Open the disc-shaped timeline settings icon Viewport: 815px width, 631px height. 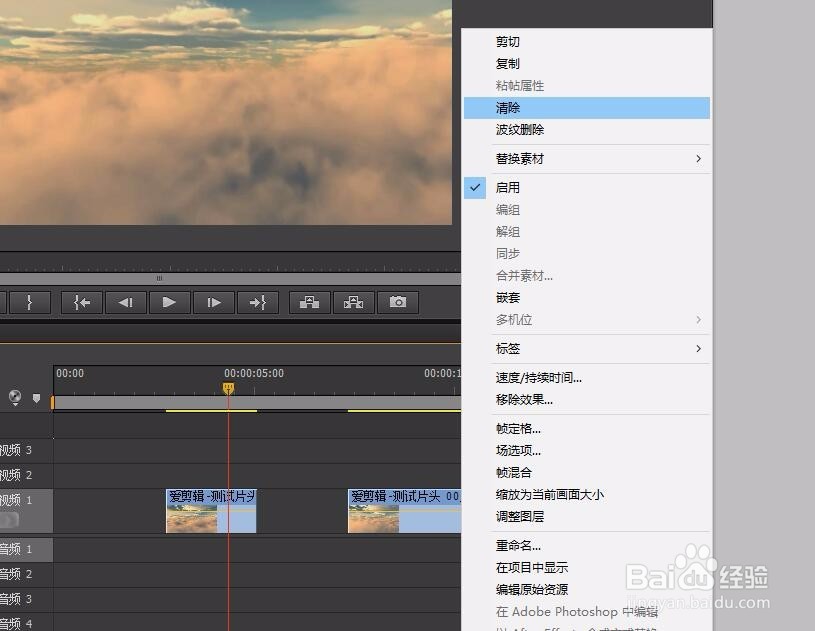pos(15,397)
